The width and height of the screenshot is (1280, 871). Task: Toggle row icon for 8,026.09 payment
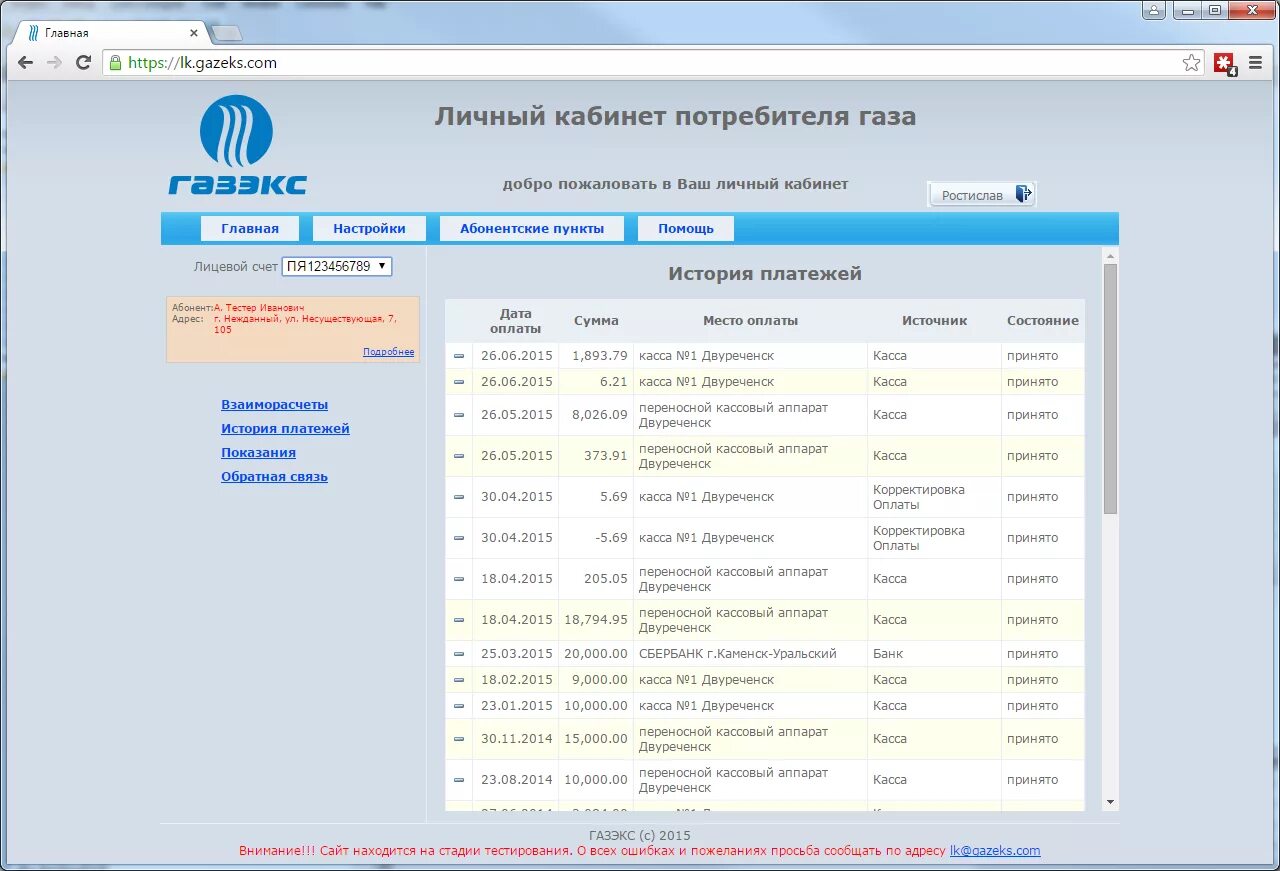(x=459, y=415)
